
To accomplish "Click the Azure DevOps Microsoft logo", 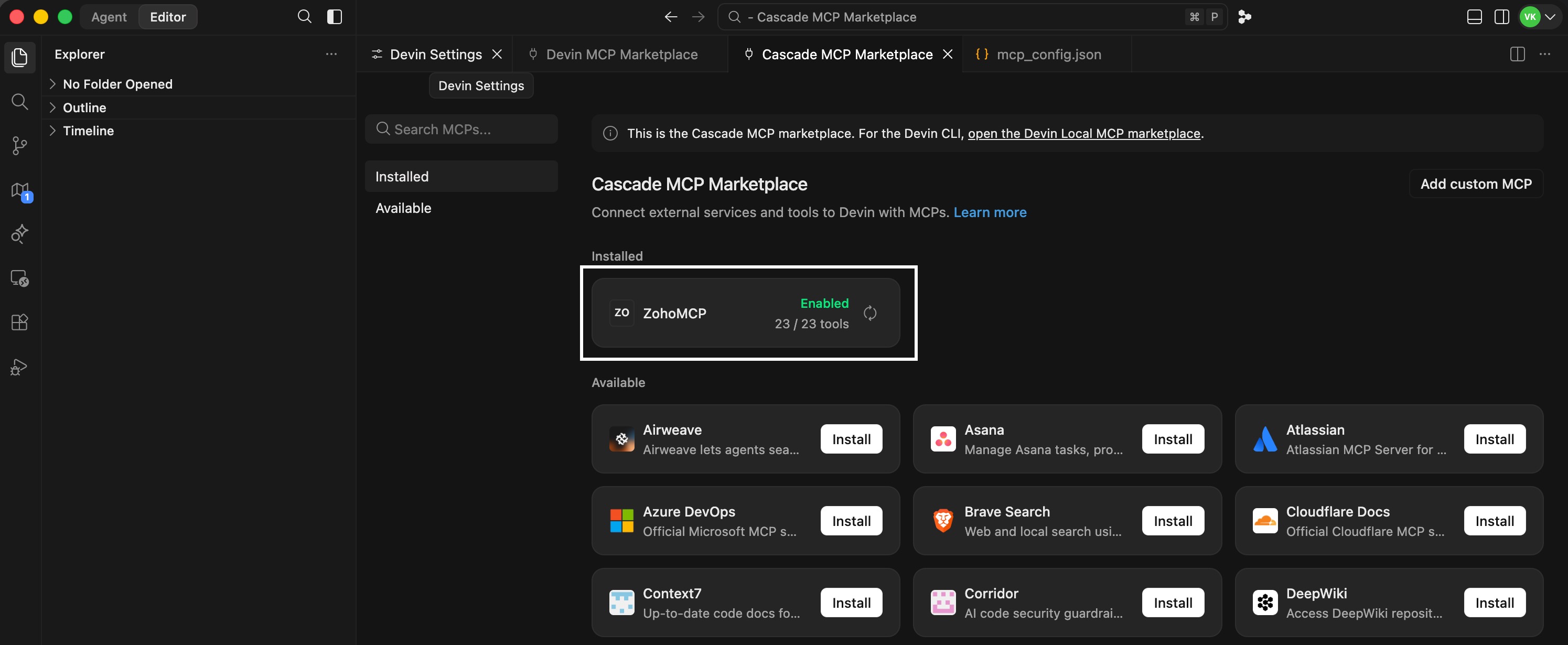I will pyautogui.click(x=621, y=521).
